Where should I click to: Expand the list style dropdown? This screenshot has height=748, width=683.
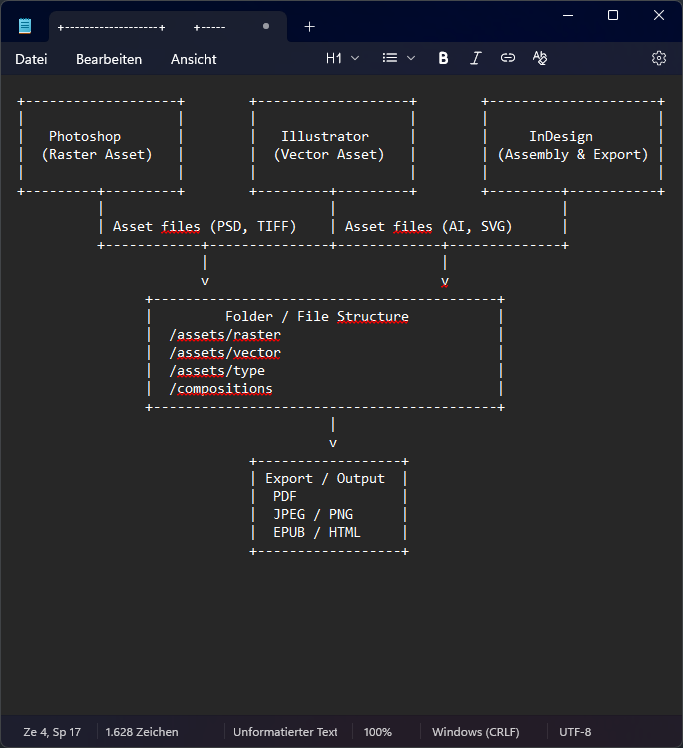399,58
